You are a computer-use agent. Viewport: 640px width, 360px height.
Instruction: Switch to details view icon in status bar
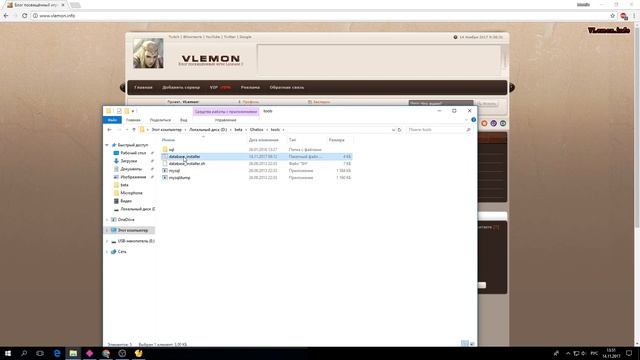pyautogui.click(x=464, y=344)
